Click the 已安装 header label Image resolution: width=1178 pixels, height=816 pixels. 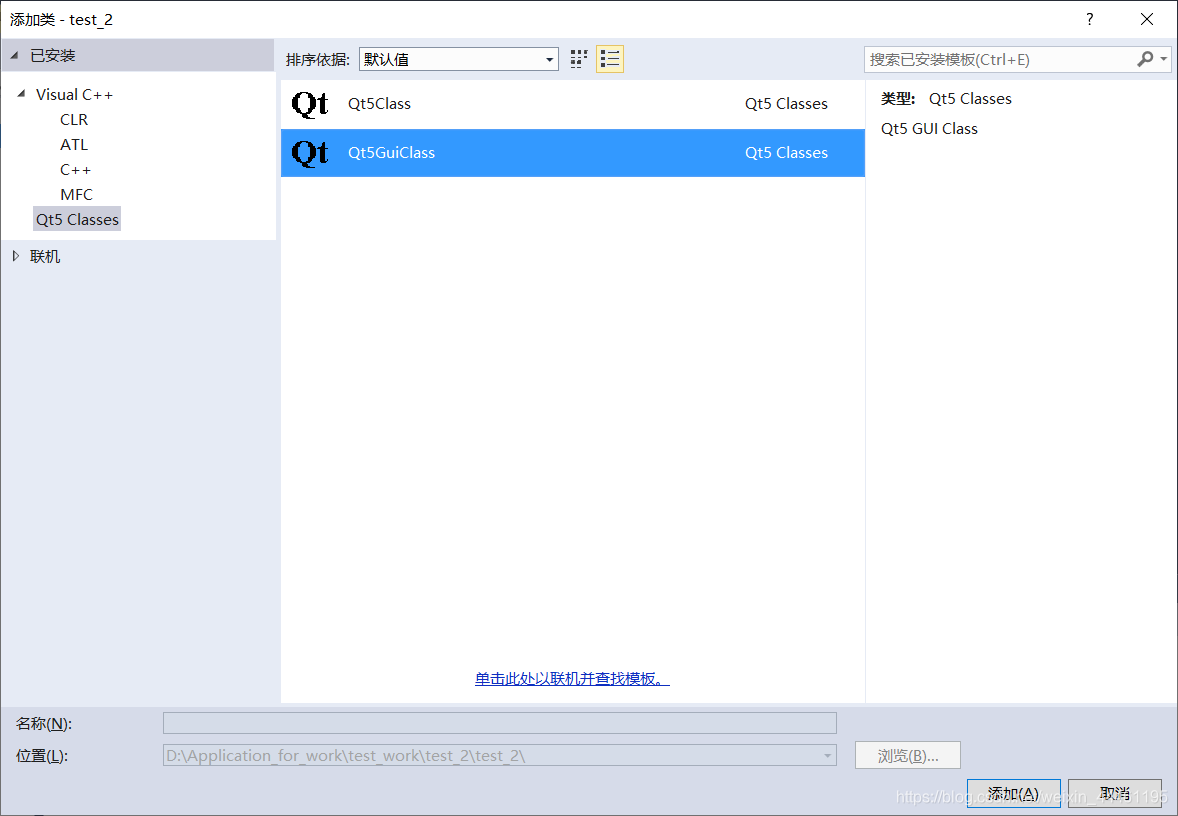tap(53, 56)
